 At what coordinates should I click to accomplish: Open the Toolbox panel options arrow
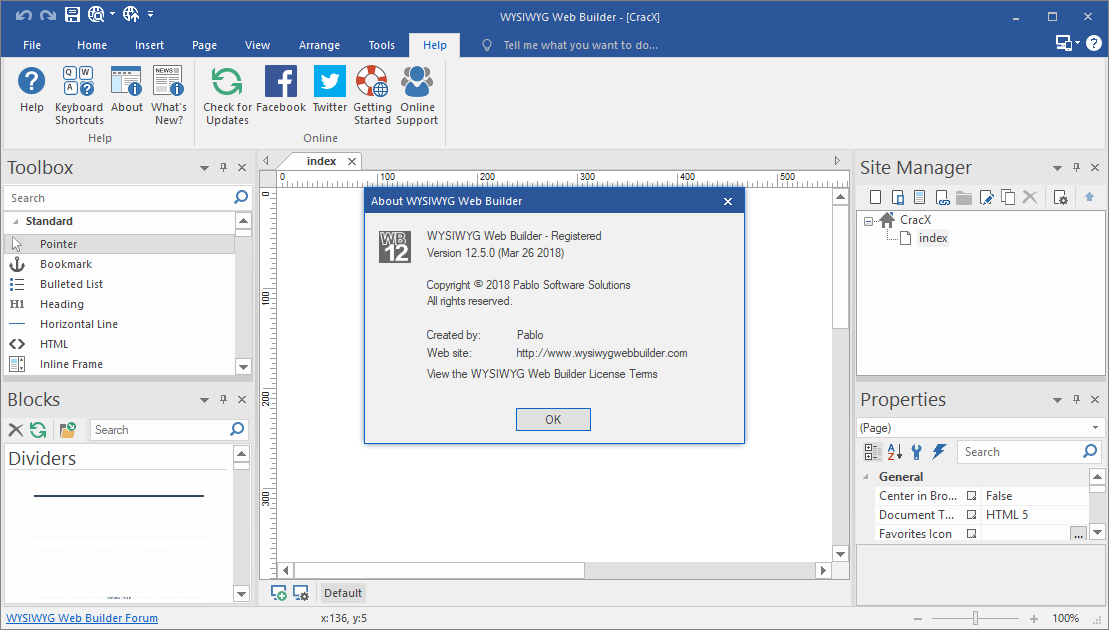[204, 168]
